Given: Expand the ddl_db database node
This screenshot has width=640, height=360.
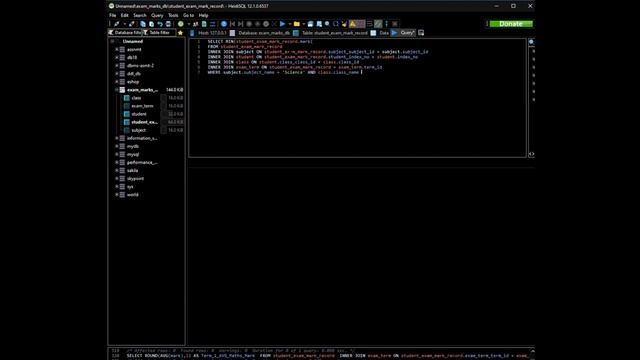Looking at the screenshot, I should (x=117, y=73).
